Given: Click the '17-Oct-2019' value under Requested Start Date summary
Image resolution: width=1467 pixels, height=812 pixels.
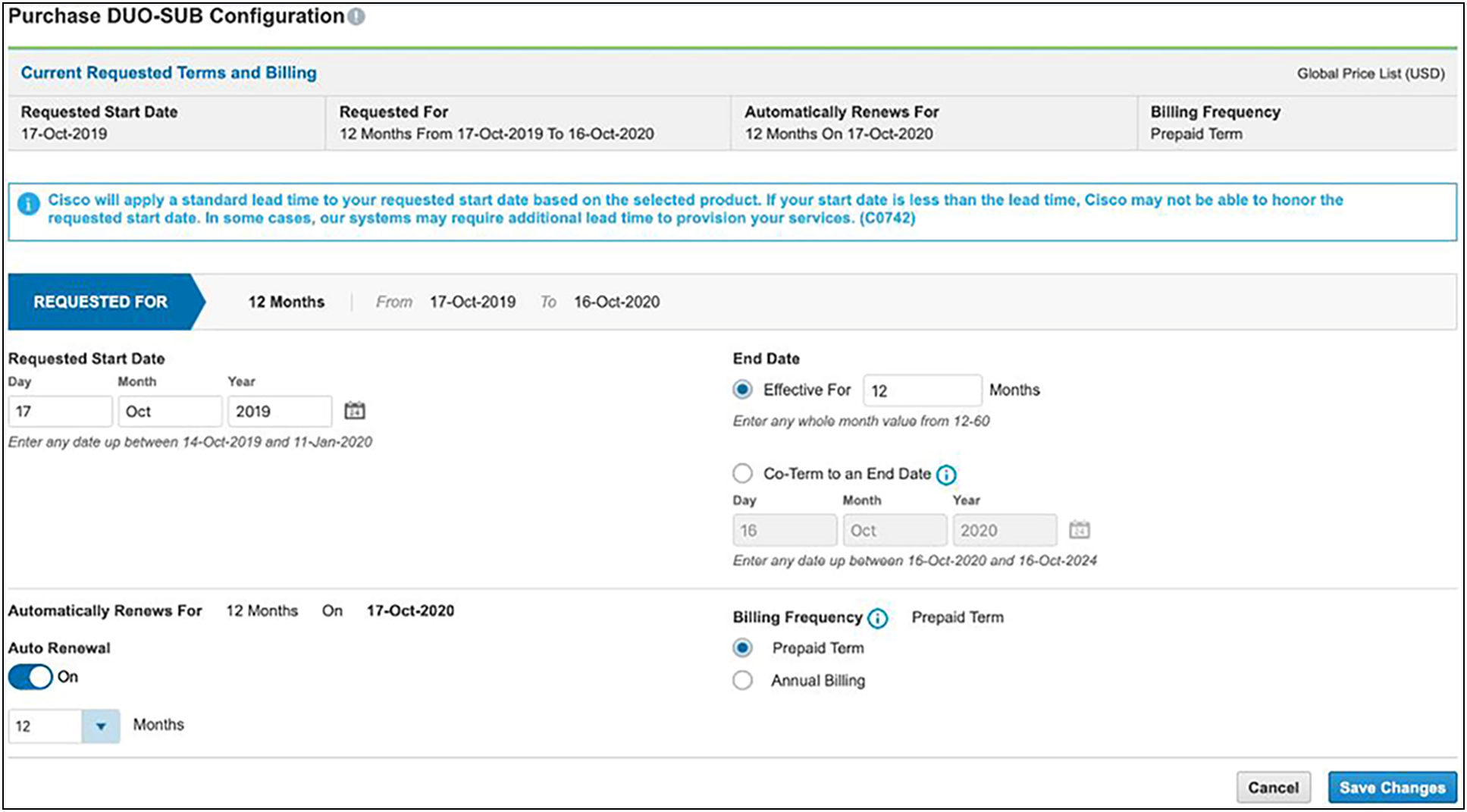Looking at the screenshot, I should 64,134.
